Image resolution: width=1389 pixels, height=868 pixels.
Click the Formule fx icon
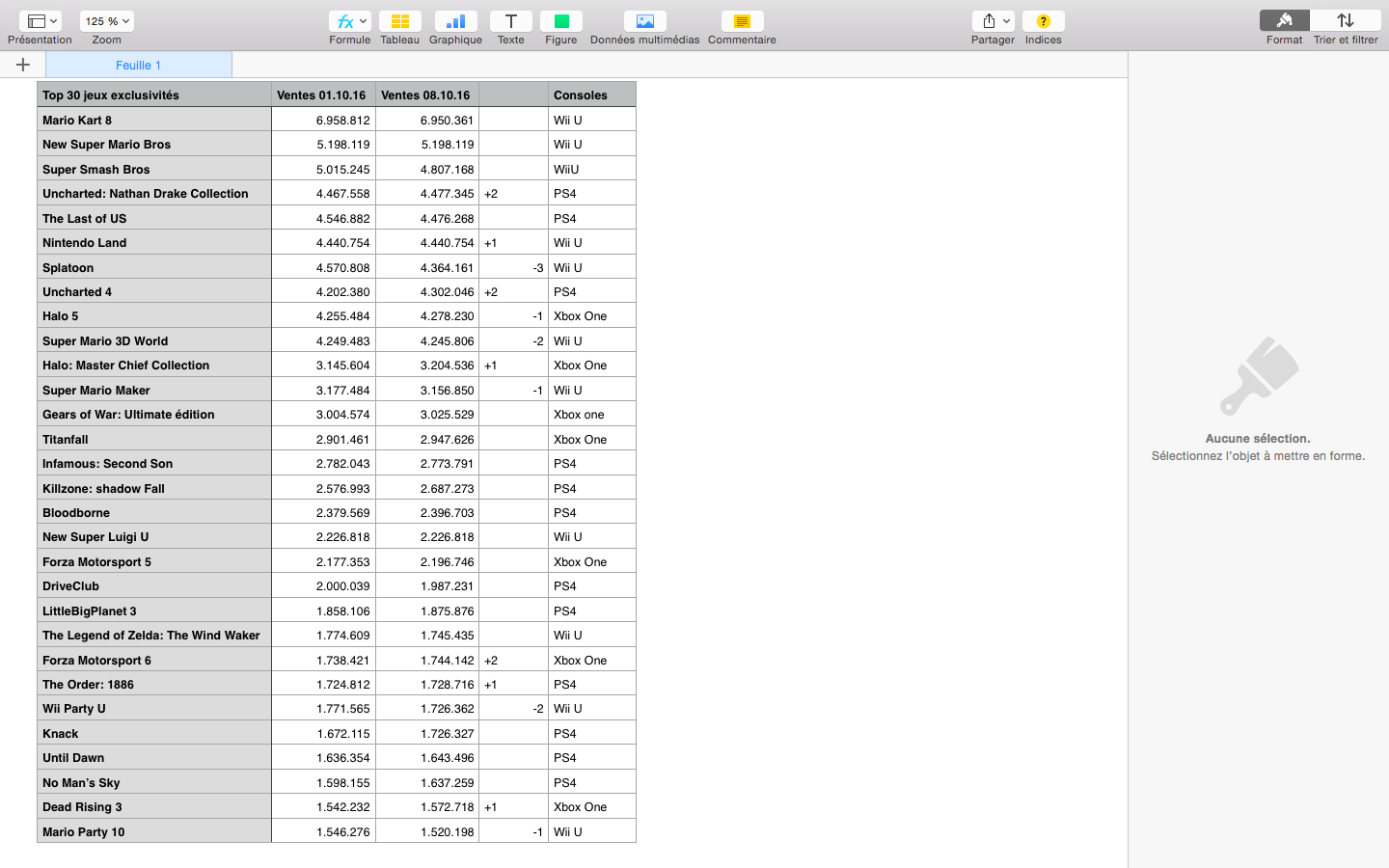pos(349,21)
